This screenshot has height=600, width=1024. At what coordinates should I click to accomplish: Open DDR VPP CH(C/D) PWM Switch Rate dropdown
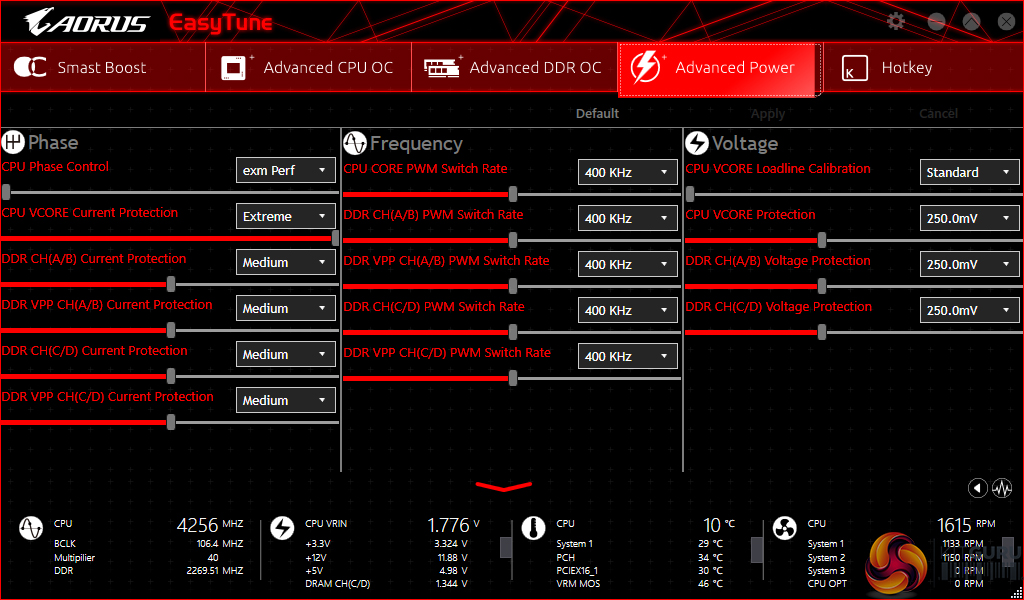click(x=628, y=356)
